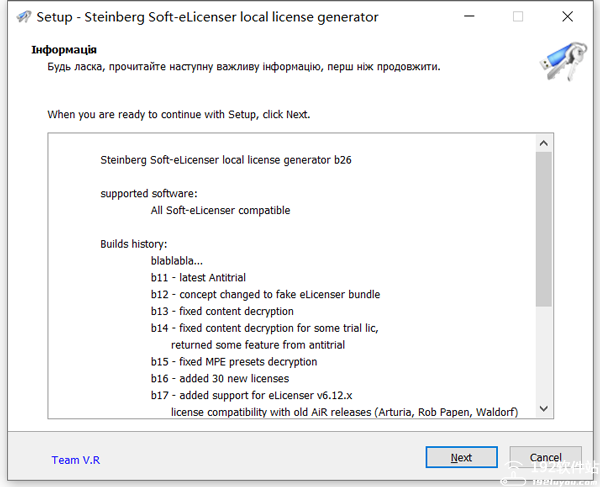Click the scroll up arrow of the info box
This screenshot has width=600, height=487.
(x=543, y=143)
